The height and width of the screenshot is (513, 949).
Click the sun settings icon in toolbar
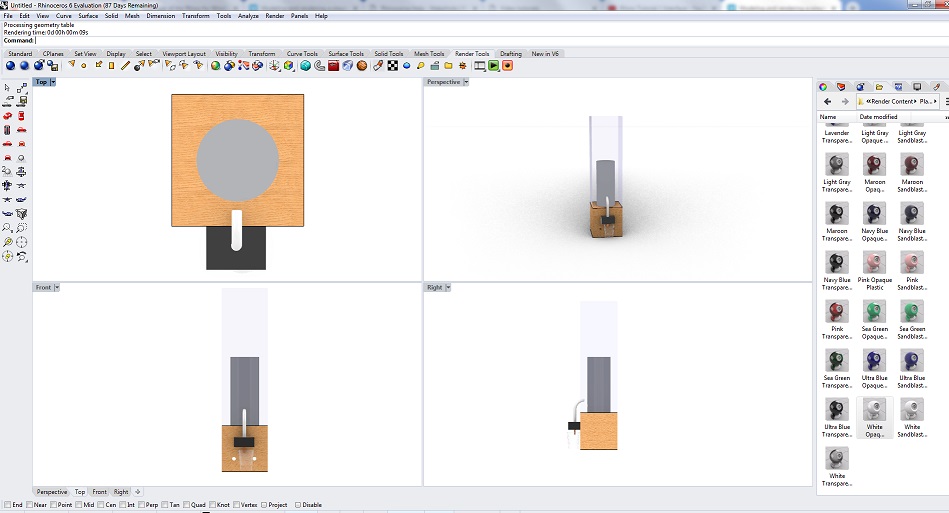(463, 65)
